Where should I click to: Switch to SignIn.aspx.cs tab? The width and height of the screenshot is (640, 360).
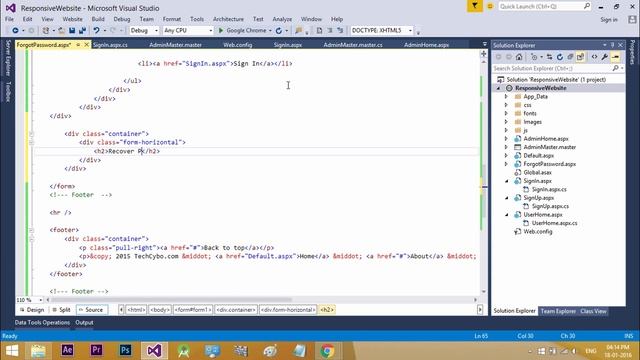(x=110, y=45)
